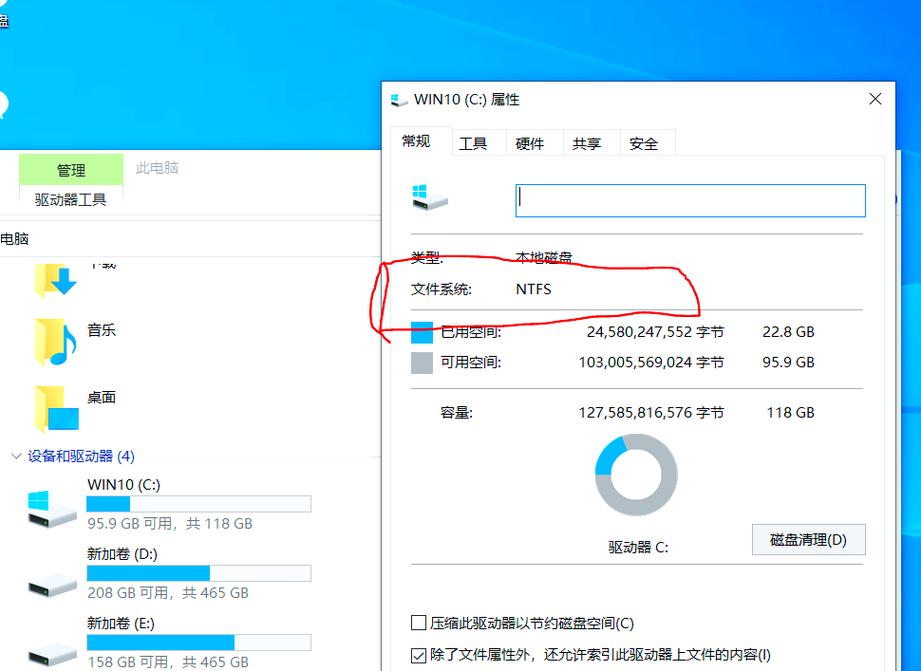Click the 22.8 GB used size value
Screen dimensions: 921x671
(788, 332)
